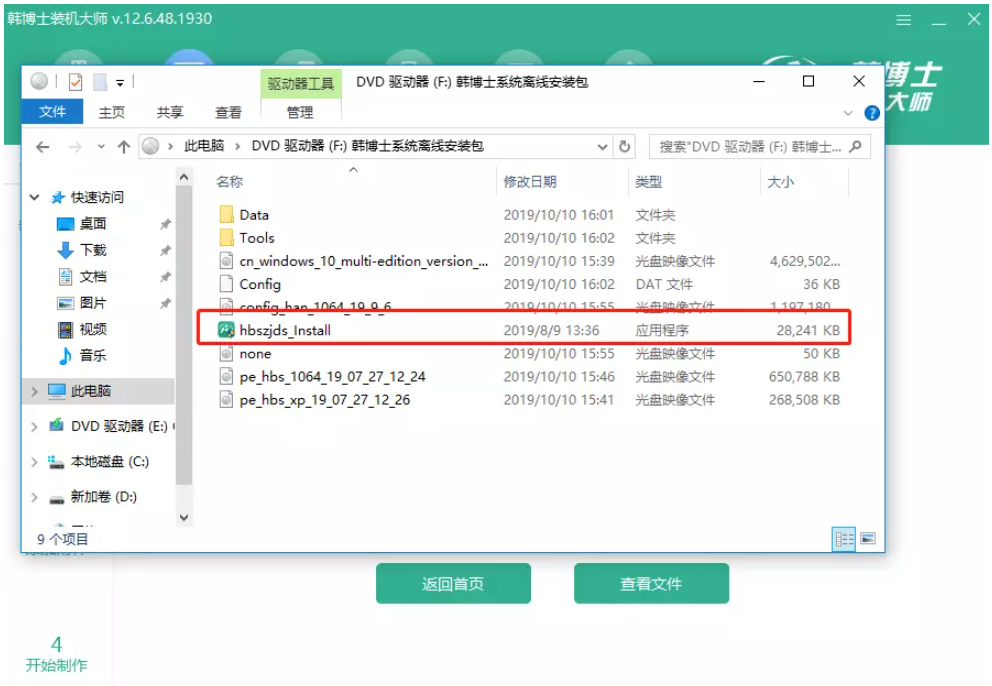Click the 返回首页 button
992x686 pixels.
(453, 583)
